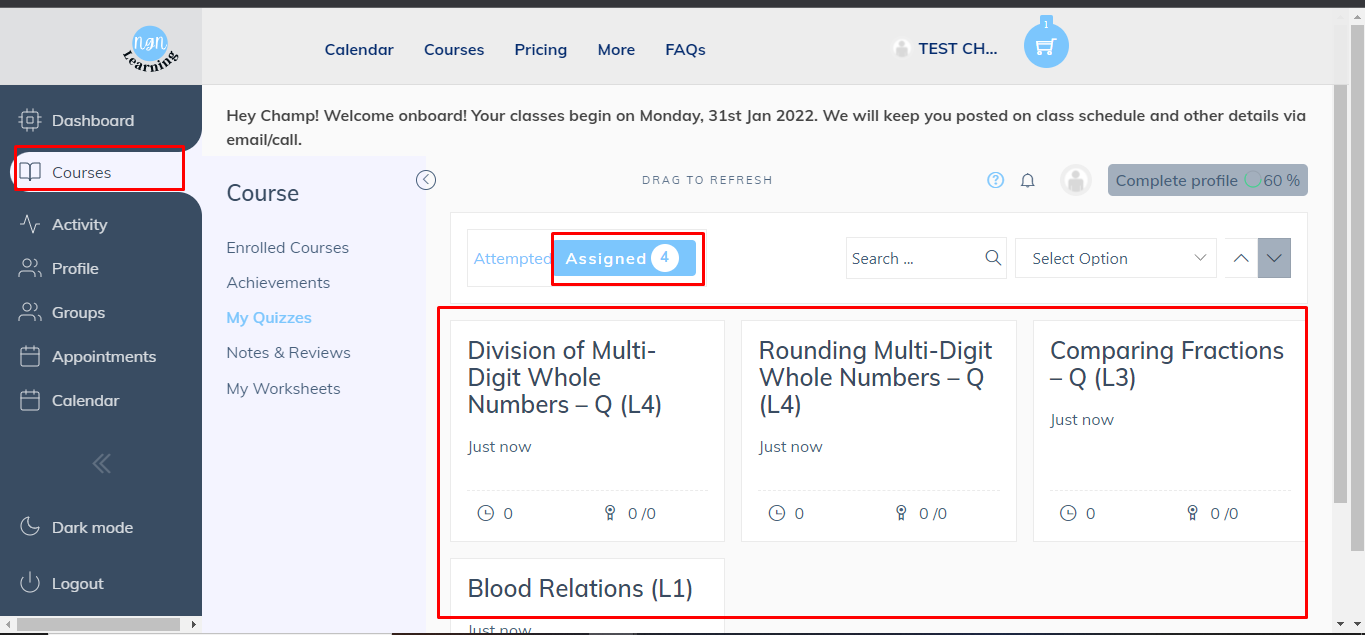Click the search magnifier icon
Screen dimensions: 1365x635
[x=993, y=258]
